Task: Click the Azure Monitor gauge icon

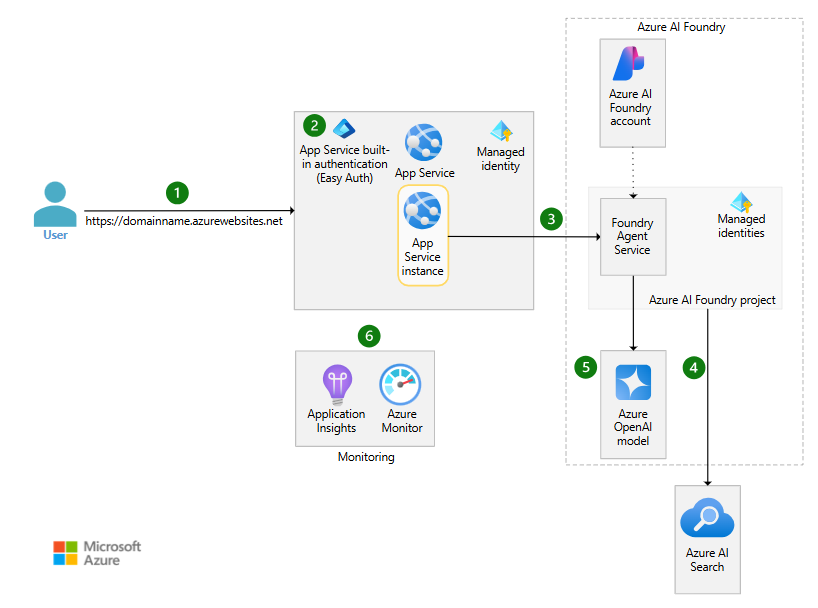Action: (400, 385)
